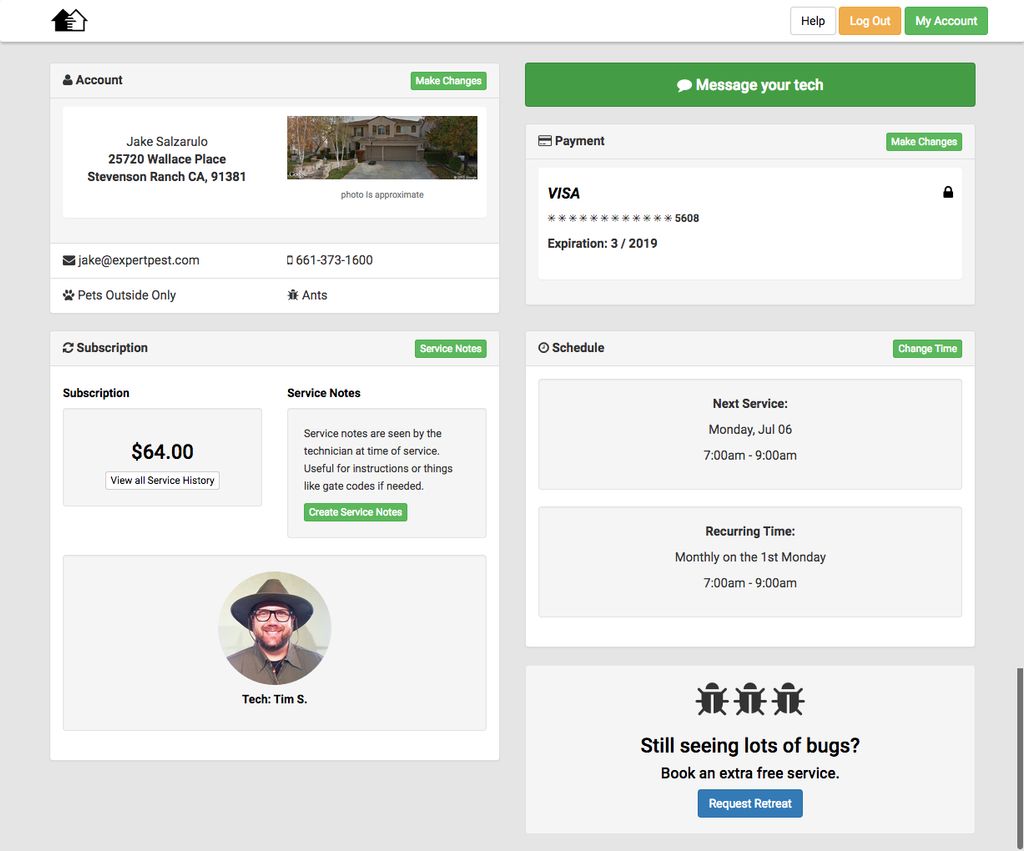Open the My Account page
This screenshot has width=1024, height=851.
pos(945,20)
